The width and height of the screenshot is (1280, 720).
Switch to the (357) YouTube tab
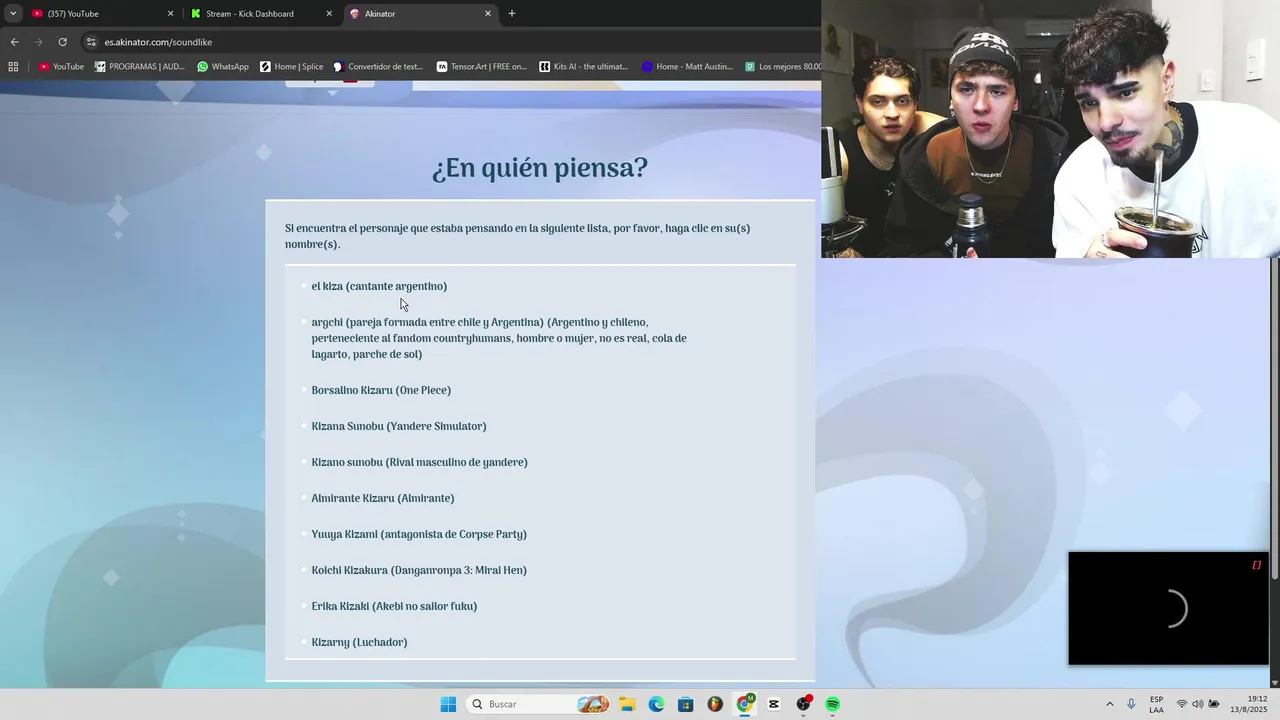pyautogui.click(x=98, y=14)
